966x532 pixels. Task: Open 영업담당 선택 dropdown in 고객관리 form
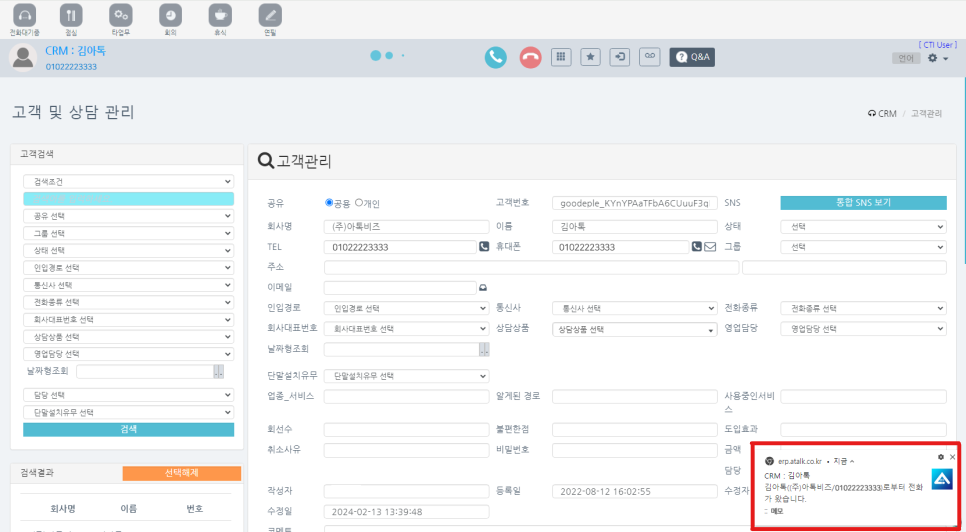pyautogui.click(x=863, y=329)
